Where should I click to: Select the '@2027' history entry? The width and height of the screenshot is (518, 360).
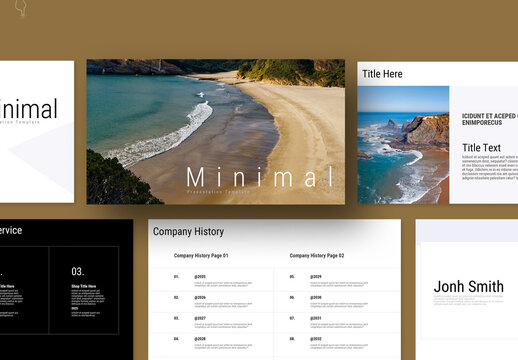coord(200,318)
